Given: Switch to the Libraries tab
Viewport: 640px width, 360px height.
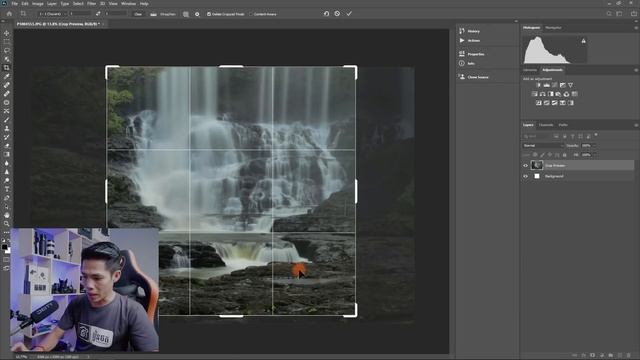Looking at the screenshot, I should click(530, 70).
